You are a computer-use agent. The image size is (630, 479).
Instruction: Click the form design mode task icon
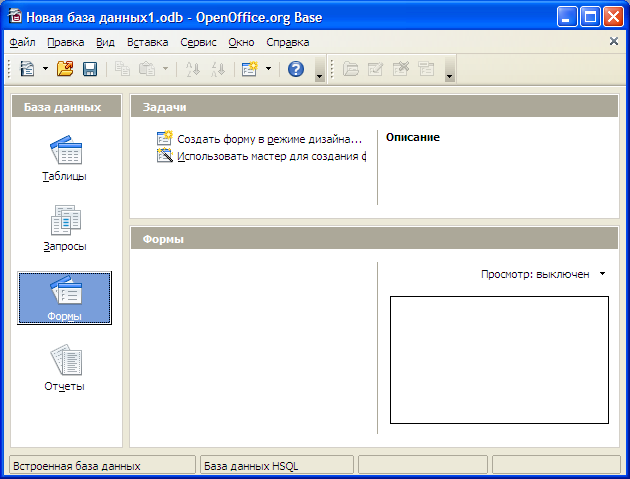coord(165,138)
